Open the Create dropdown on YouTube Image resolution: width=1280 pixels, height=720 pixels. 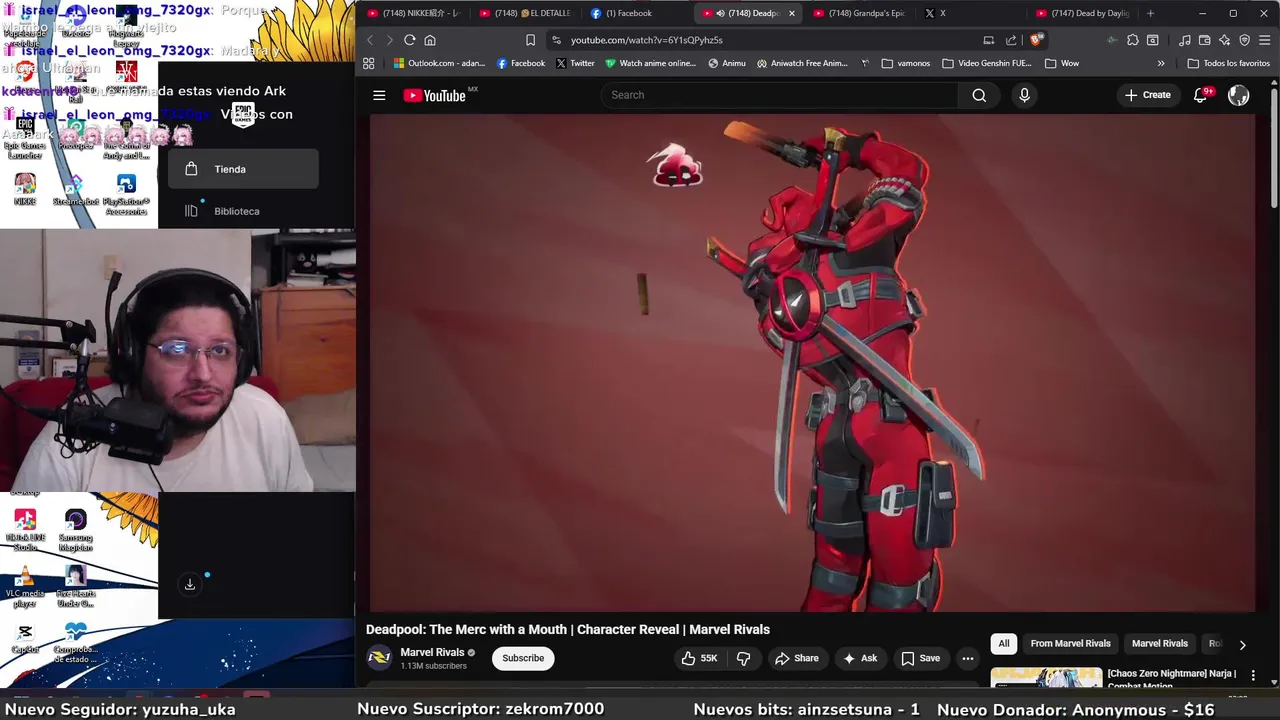(1148, 95)
